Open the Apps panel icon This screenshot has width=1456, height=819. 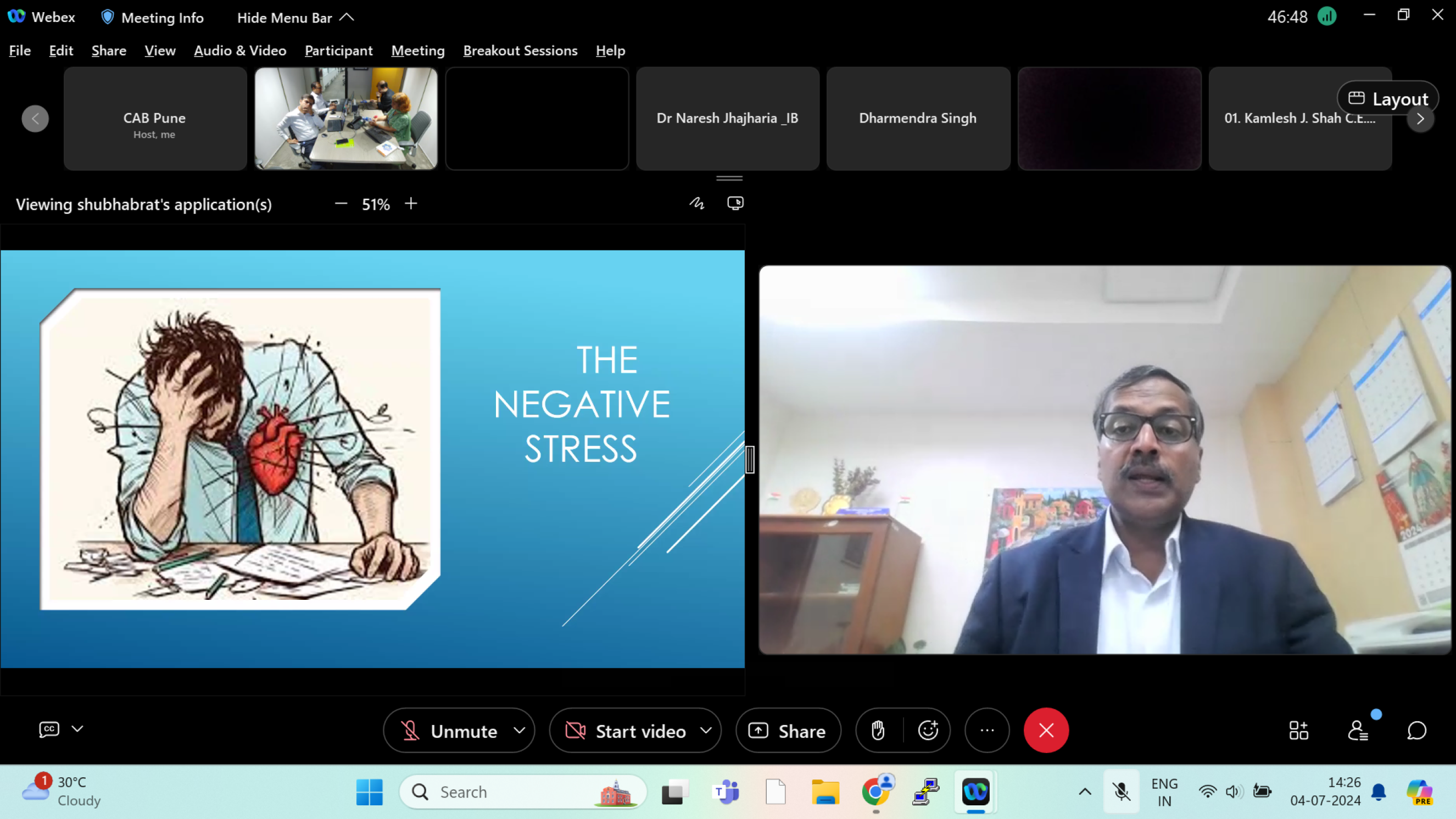[x=1298, y=730]
